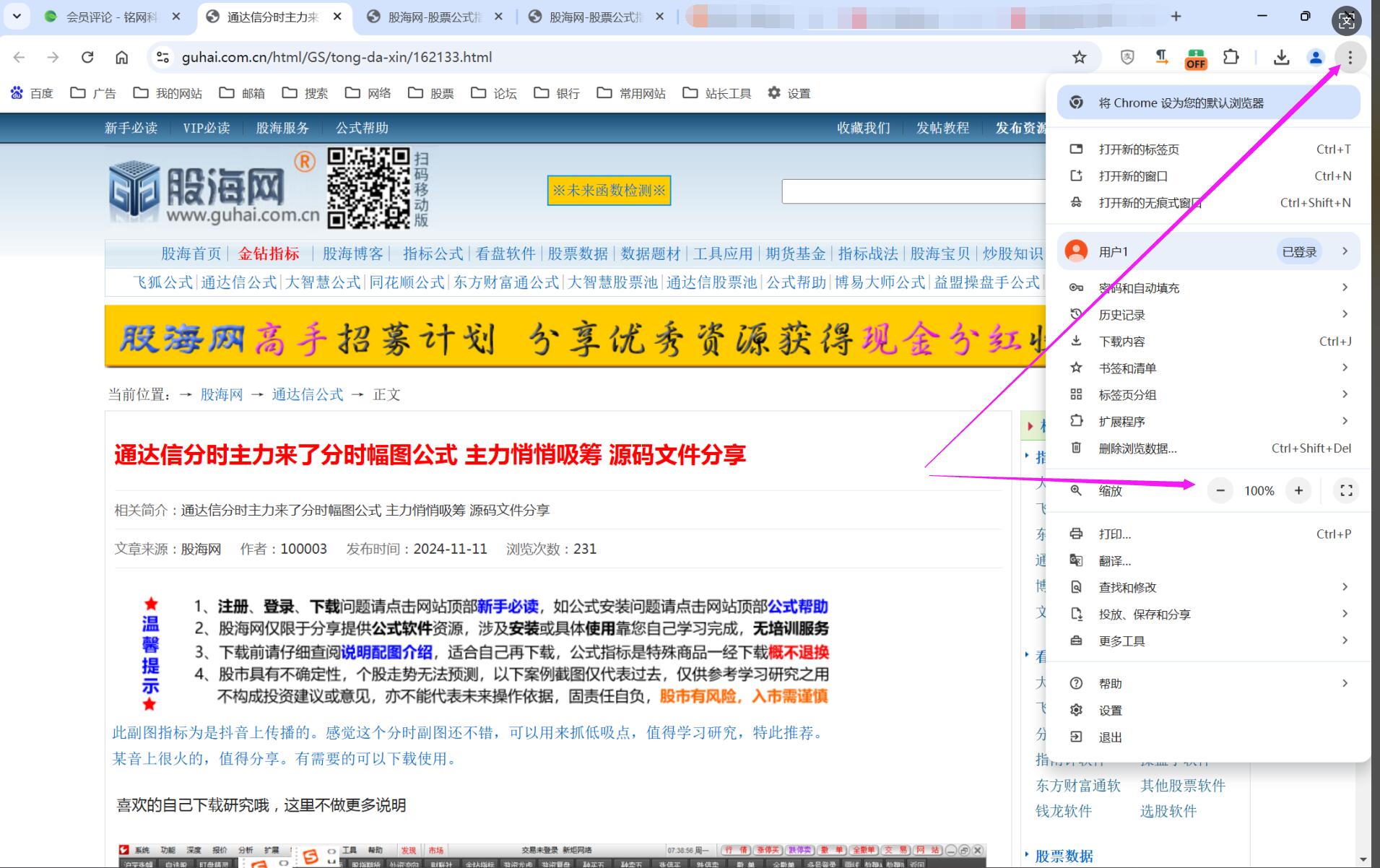Click the 股海网 recruitment banner
Screen dimensions: 1380x868
click(x=575, y=337)
